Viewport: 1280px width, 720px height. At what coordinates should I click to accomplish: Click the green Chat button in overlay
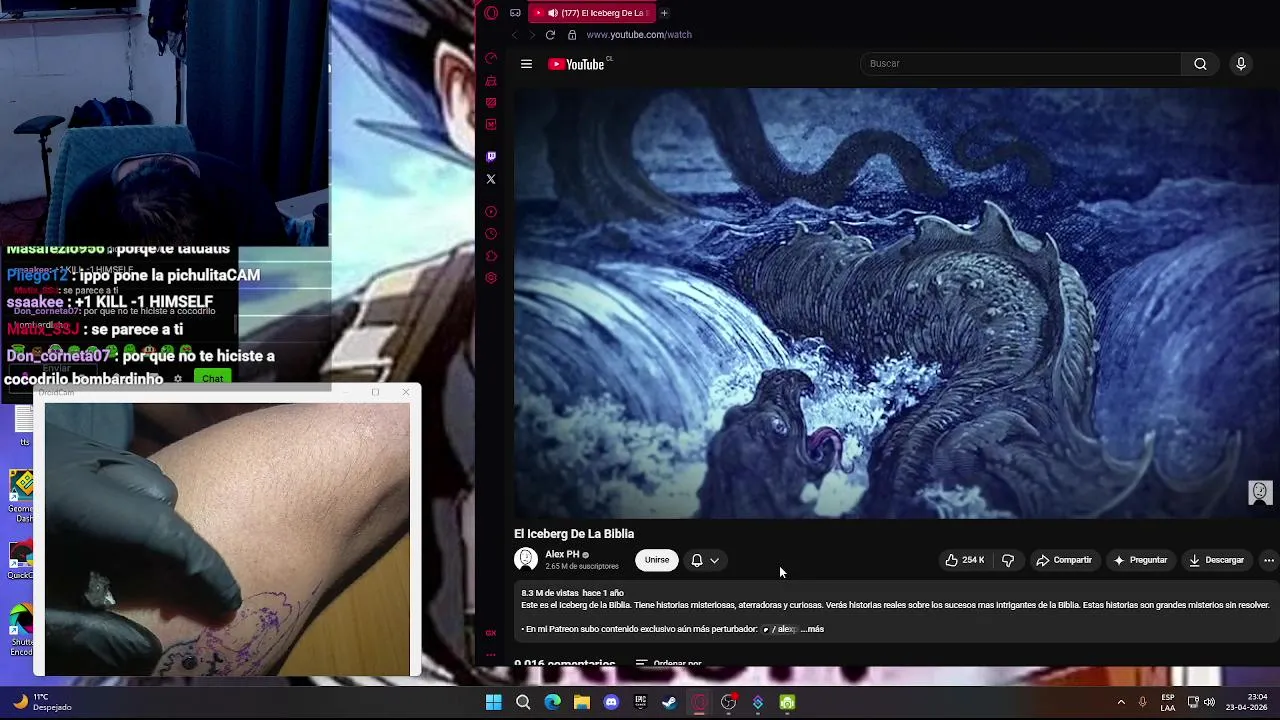point(213,379)
